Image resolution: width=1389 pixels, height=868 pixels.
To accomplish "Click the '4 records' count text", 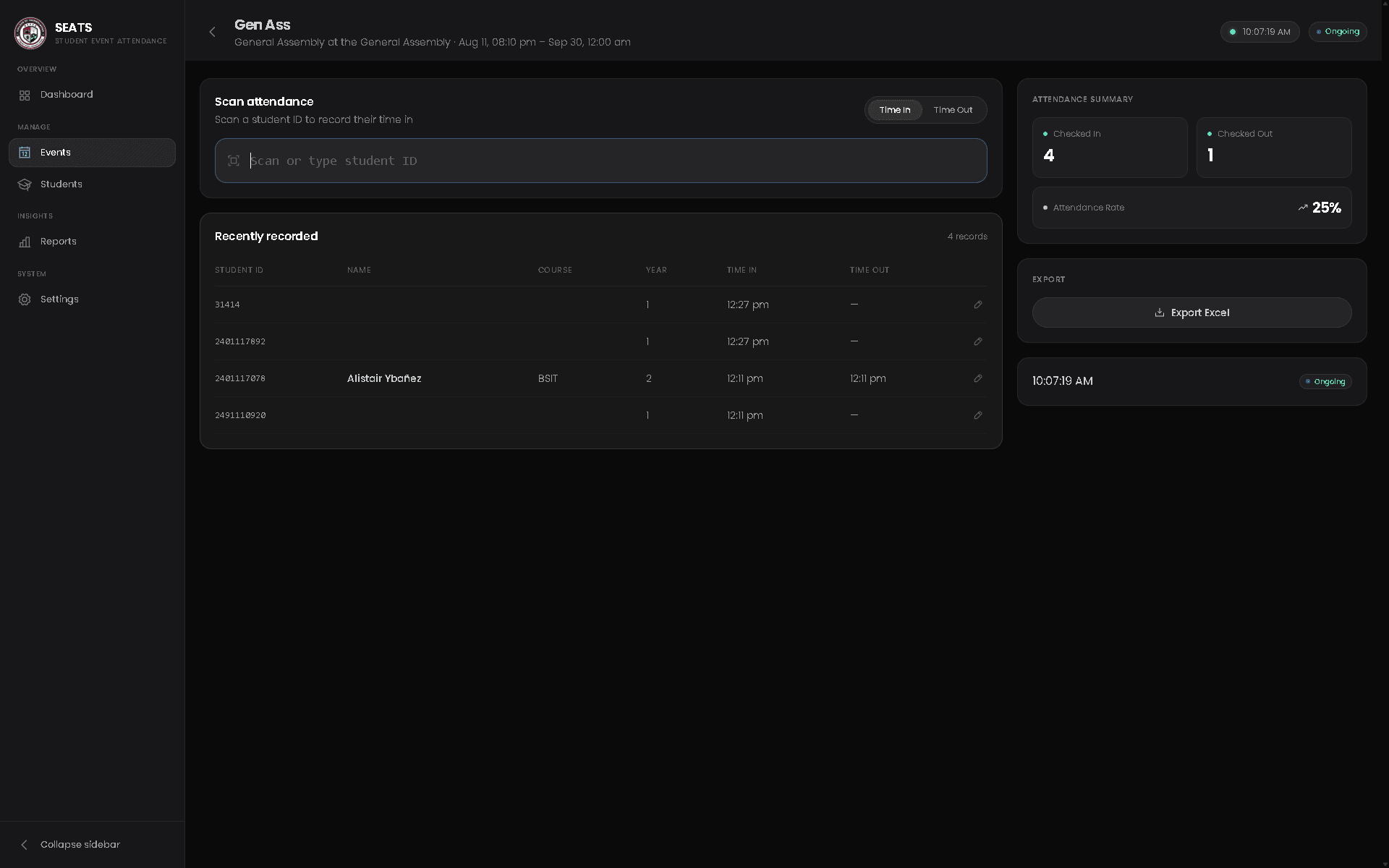I will pos(967,237).
